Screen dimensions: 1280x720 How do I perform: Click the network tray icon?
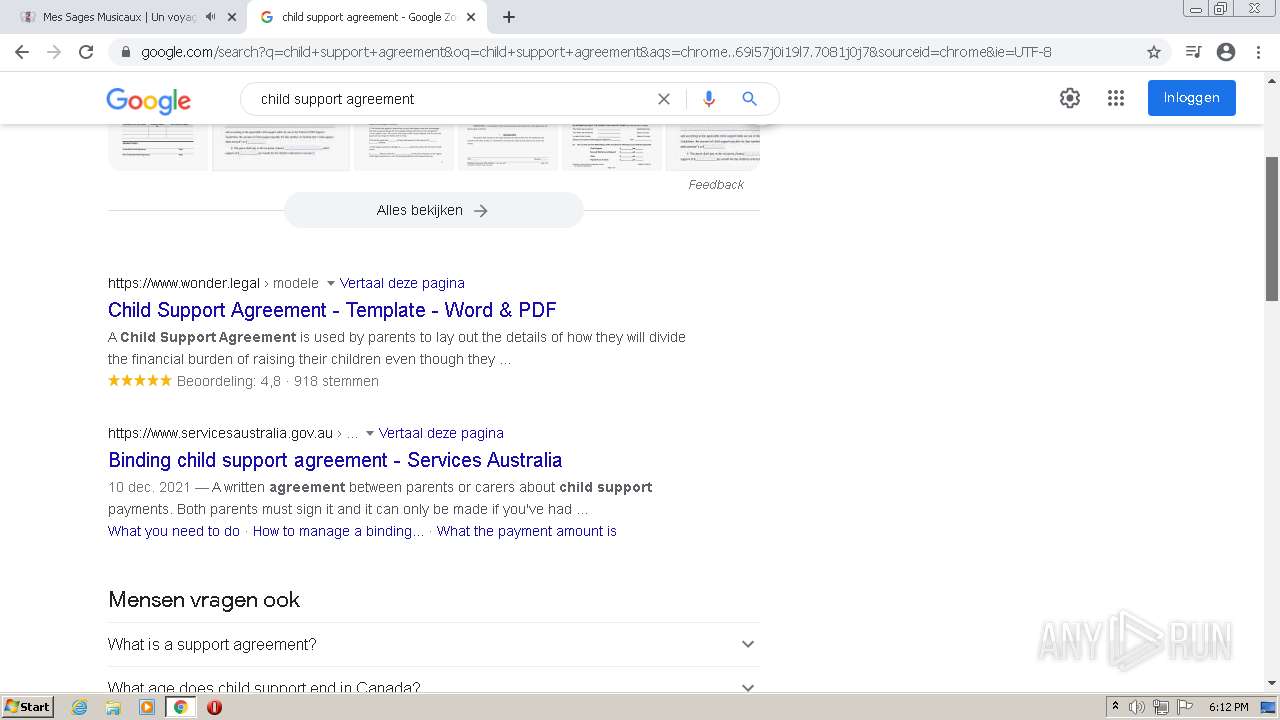[1160, 707]
